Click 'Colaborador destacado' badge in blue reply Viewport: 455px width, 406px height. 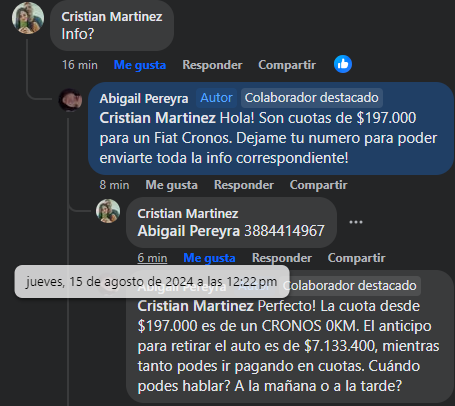(312, 98)
